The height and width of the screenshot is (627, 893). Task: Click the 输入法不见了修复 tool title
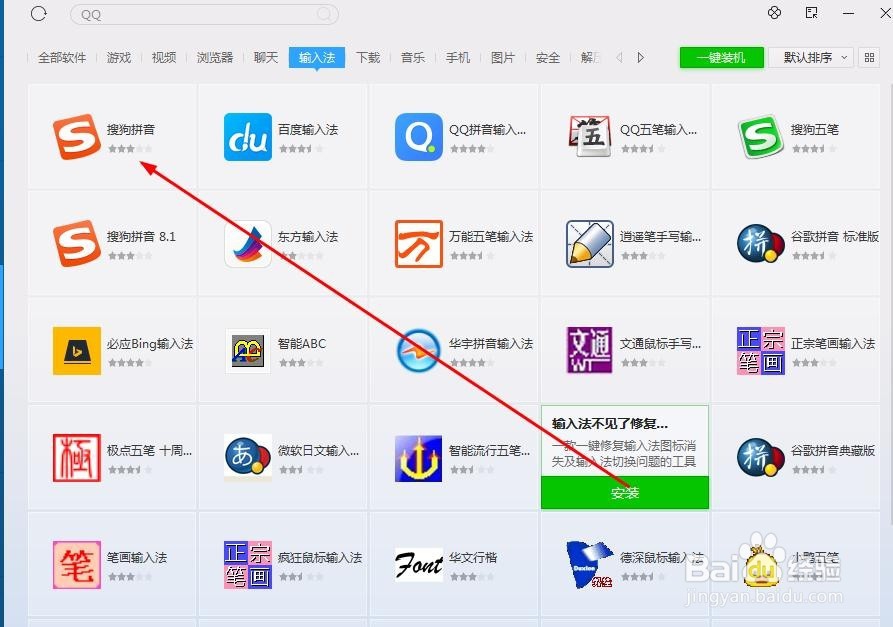[610, 424]
